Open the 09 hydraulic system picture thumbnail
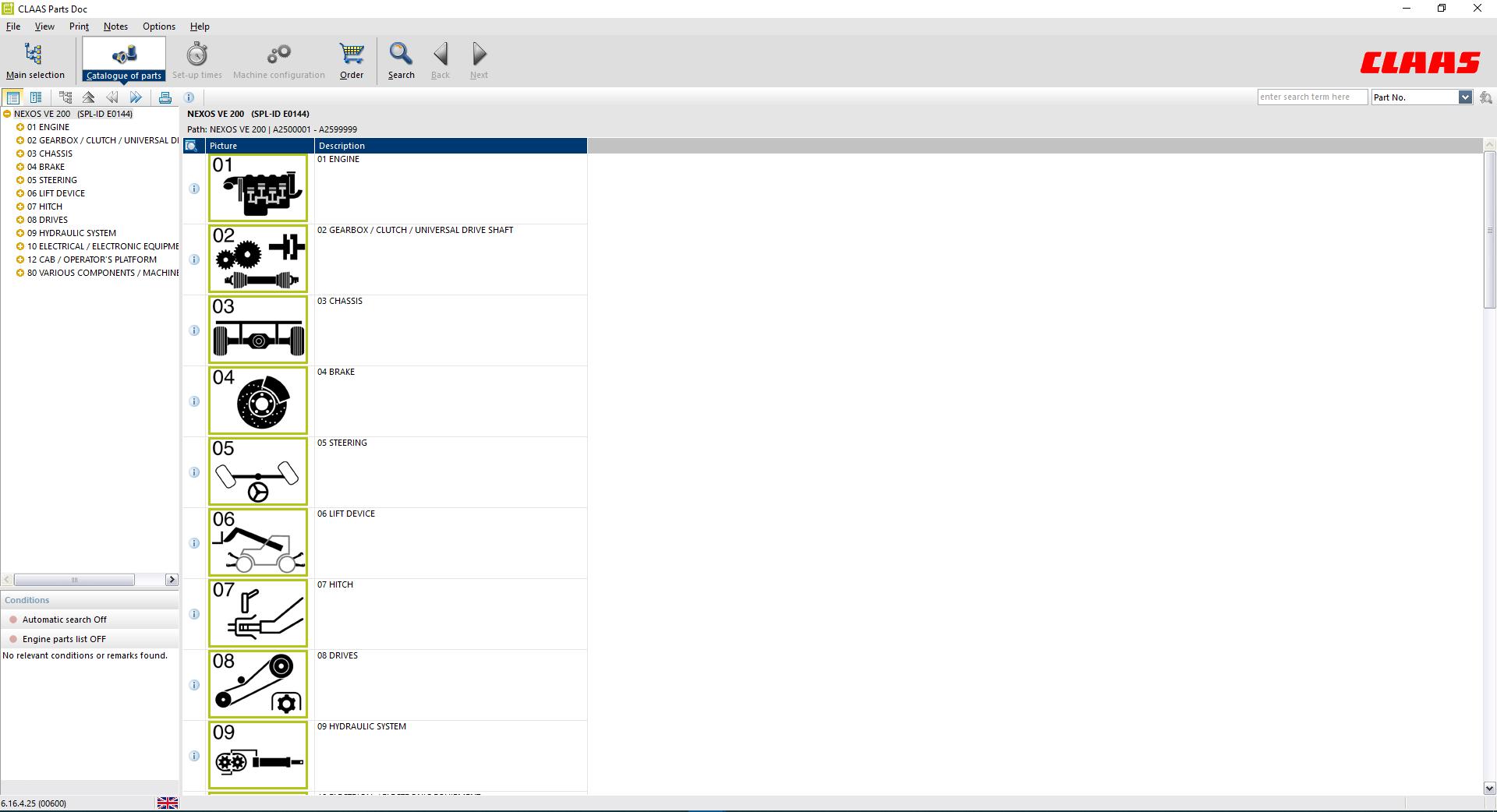 (258, 755)
